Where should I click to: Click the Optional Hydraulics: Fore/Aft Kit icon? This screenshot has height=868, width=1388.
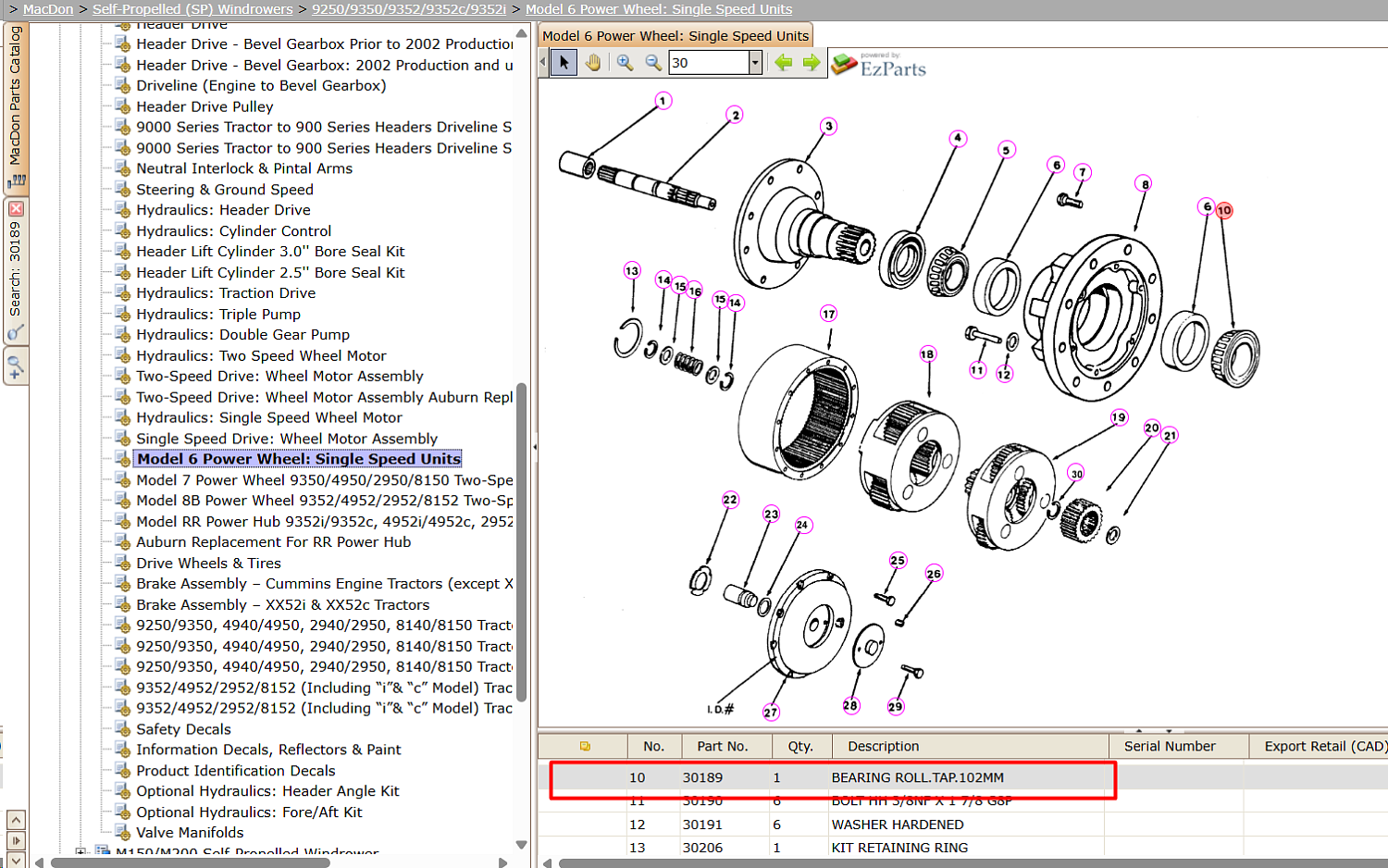tap(122, 812)
